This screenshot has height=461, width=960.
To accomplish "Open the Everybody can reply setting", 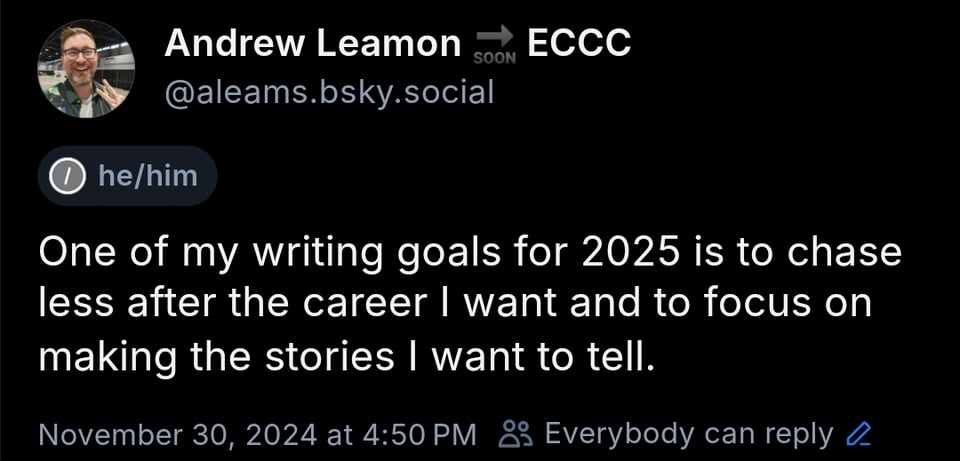I will (688, 434).
